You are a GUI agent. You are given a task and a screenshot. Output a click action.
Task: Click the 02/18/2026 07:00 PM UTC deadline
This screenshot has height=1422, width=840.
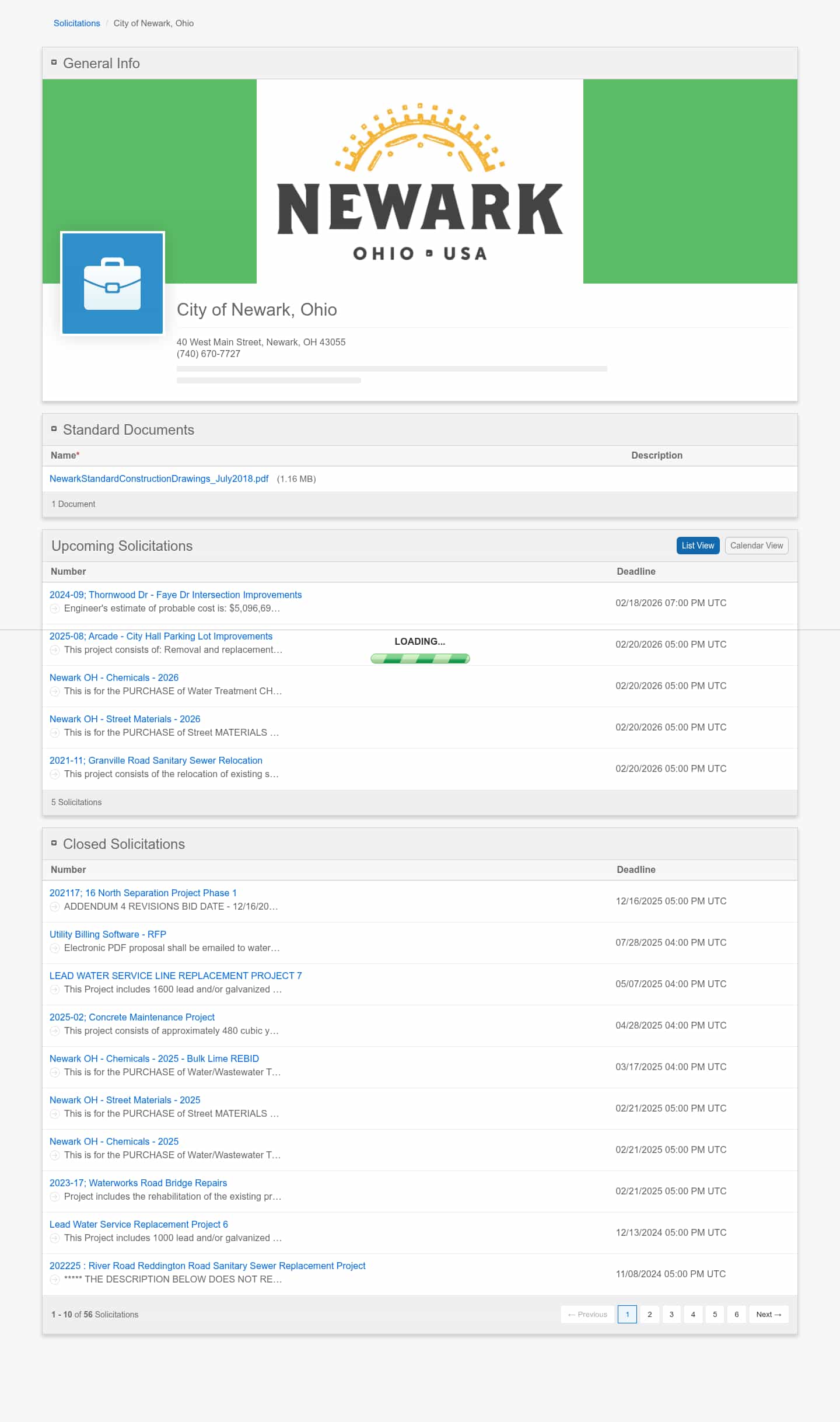671,603
